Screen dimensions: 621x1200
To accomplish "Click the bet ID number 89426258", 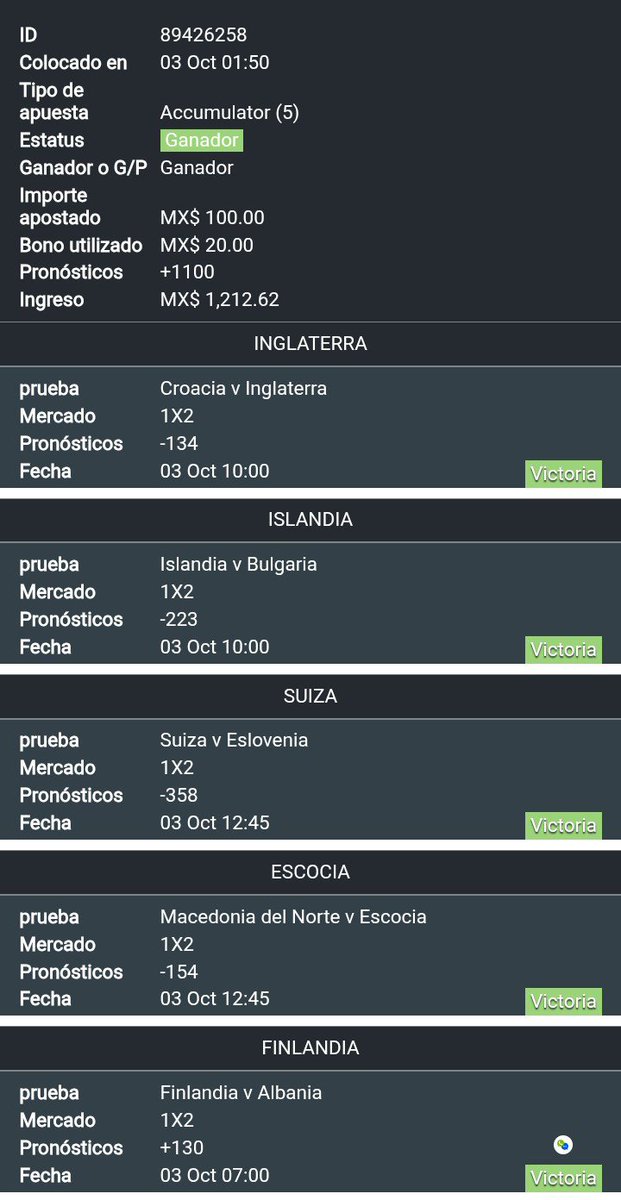I will tap(203, 36).
